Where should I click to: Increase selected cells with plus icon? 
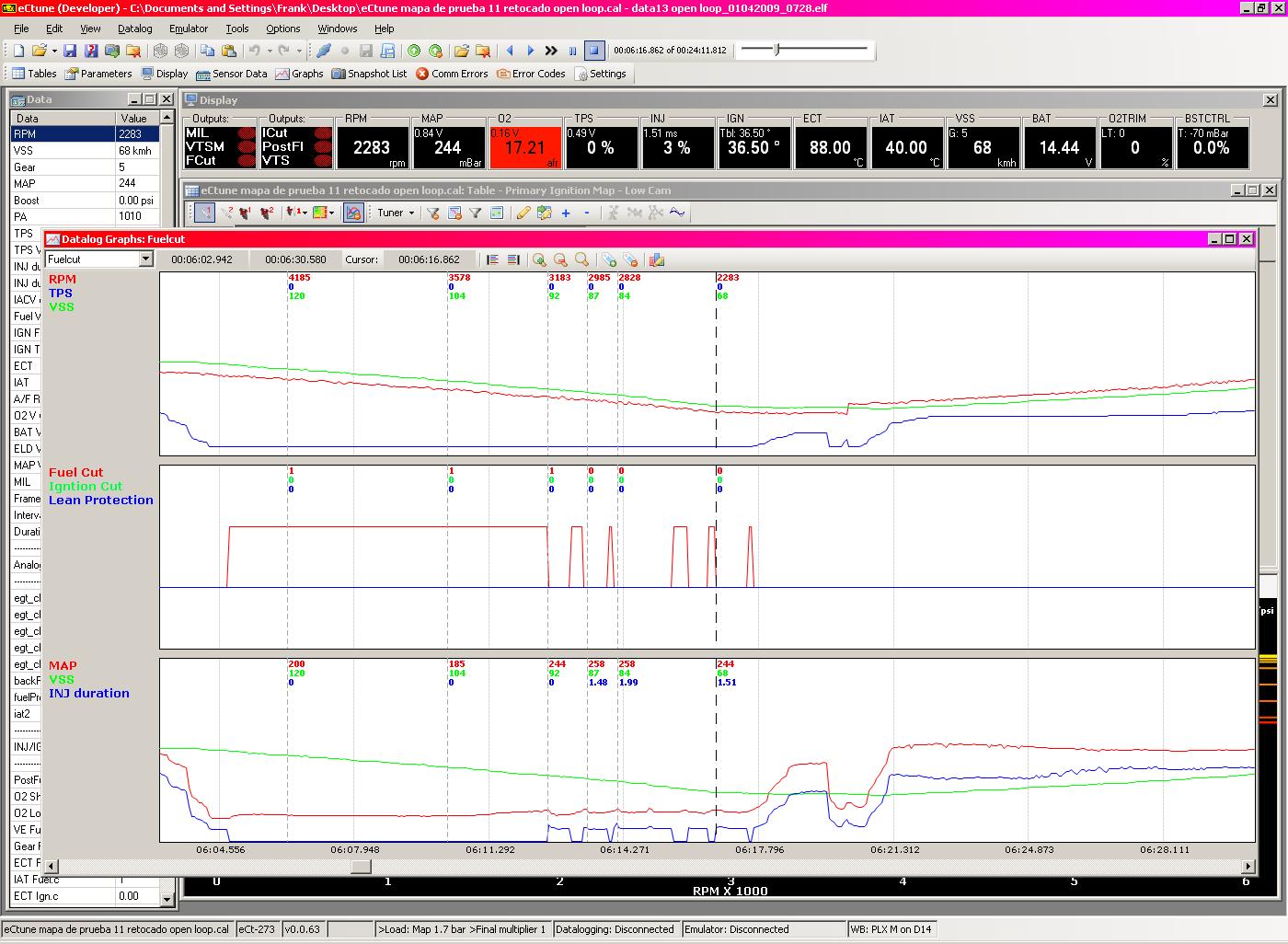coord(566,213)
